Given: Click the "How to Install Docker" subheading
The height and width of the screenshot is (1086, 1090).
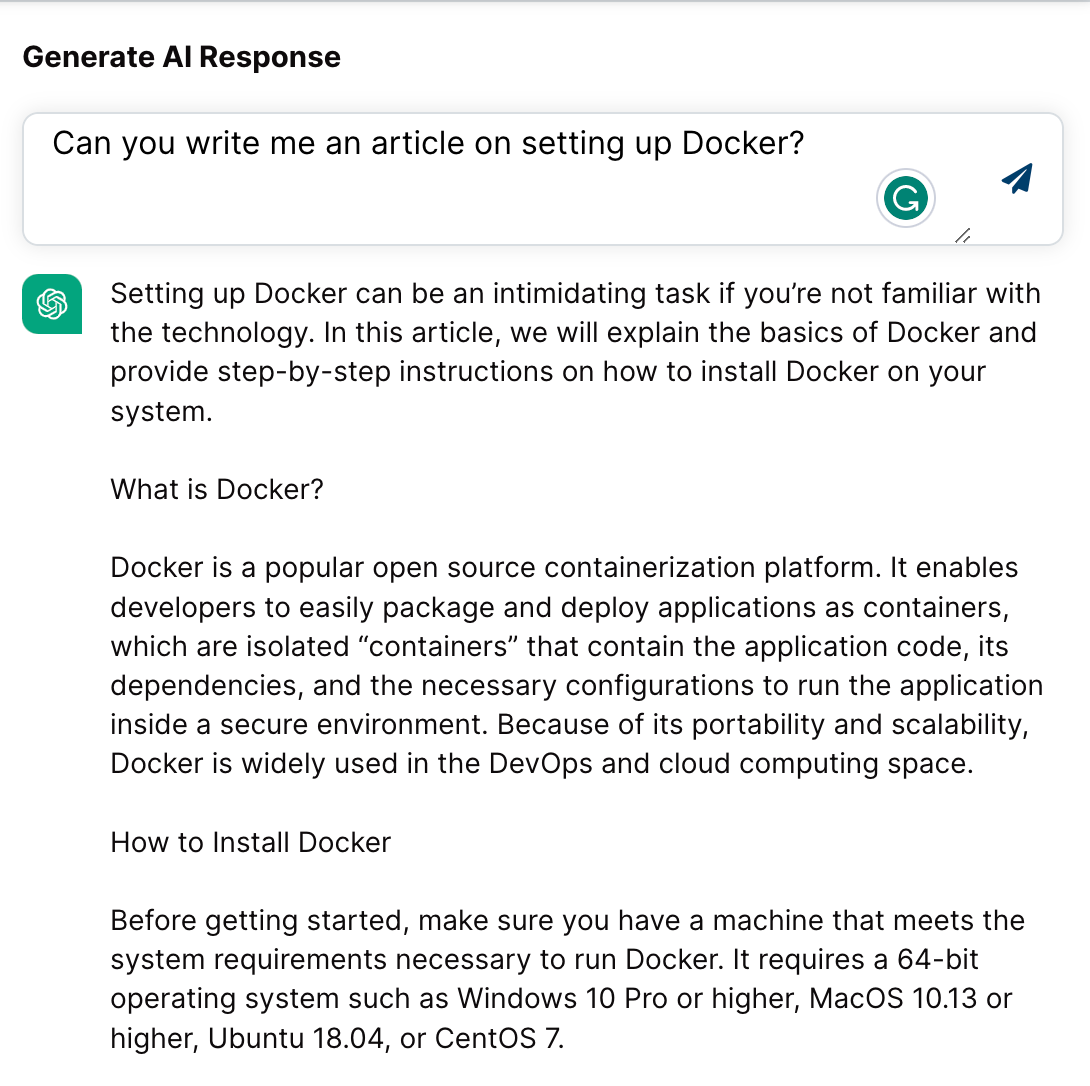Looking at the screenshot, I should coord(250,843).
